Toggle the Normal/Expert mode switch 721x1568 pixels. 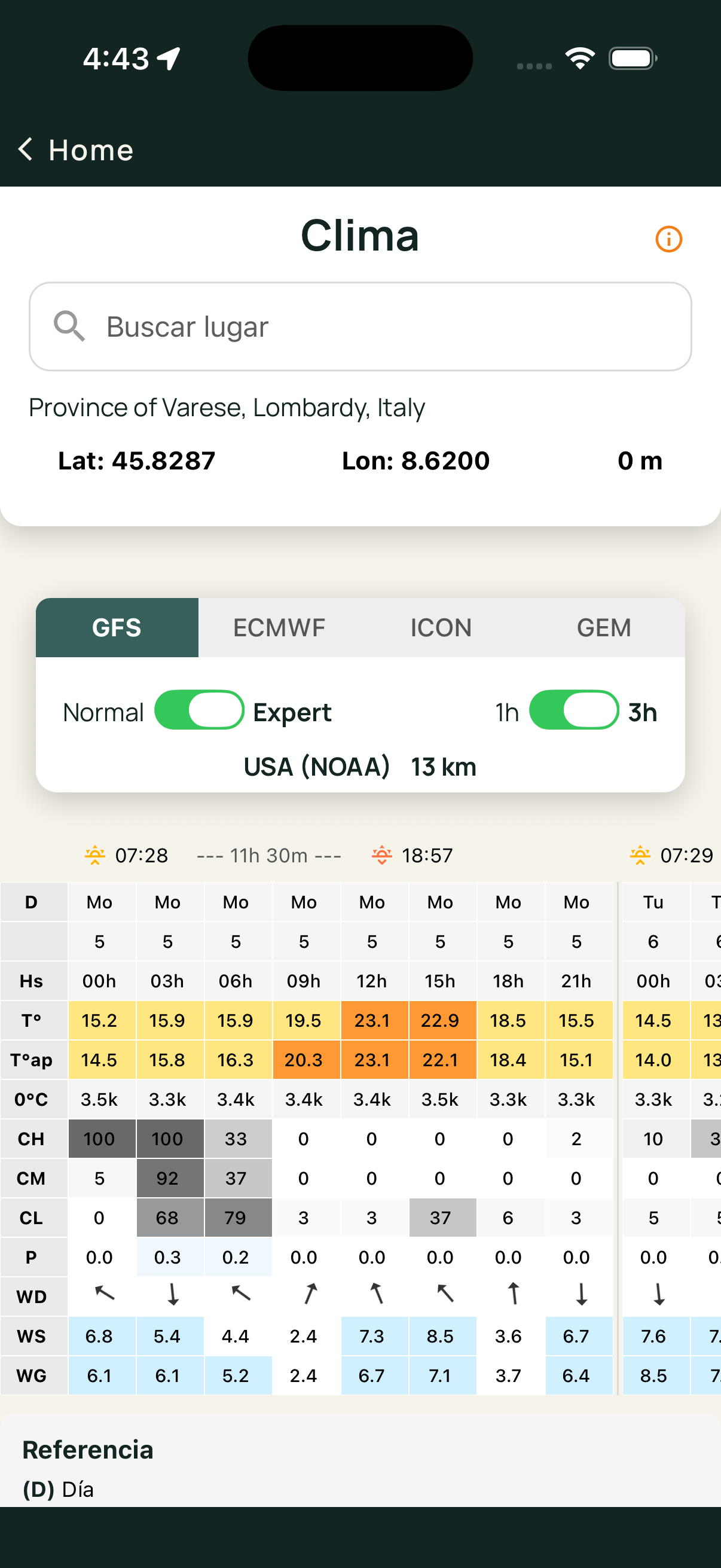click(x=199, y=710)
